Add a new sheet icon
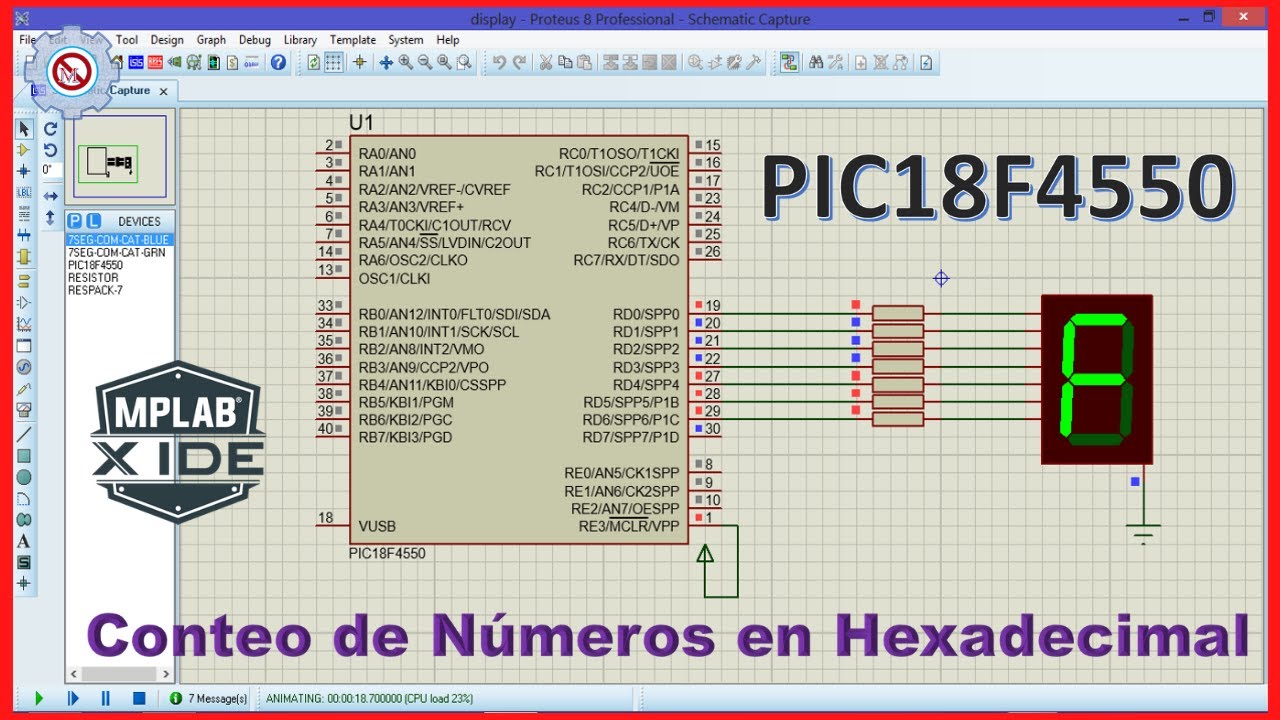1280x720 pixels. [x=861, y=62]
